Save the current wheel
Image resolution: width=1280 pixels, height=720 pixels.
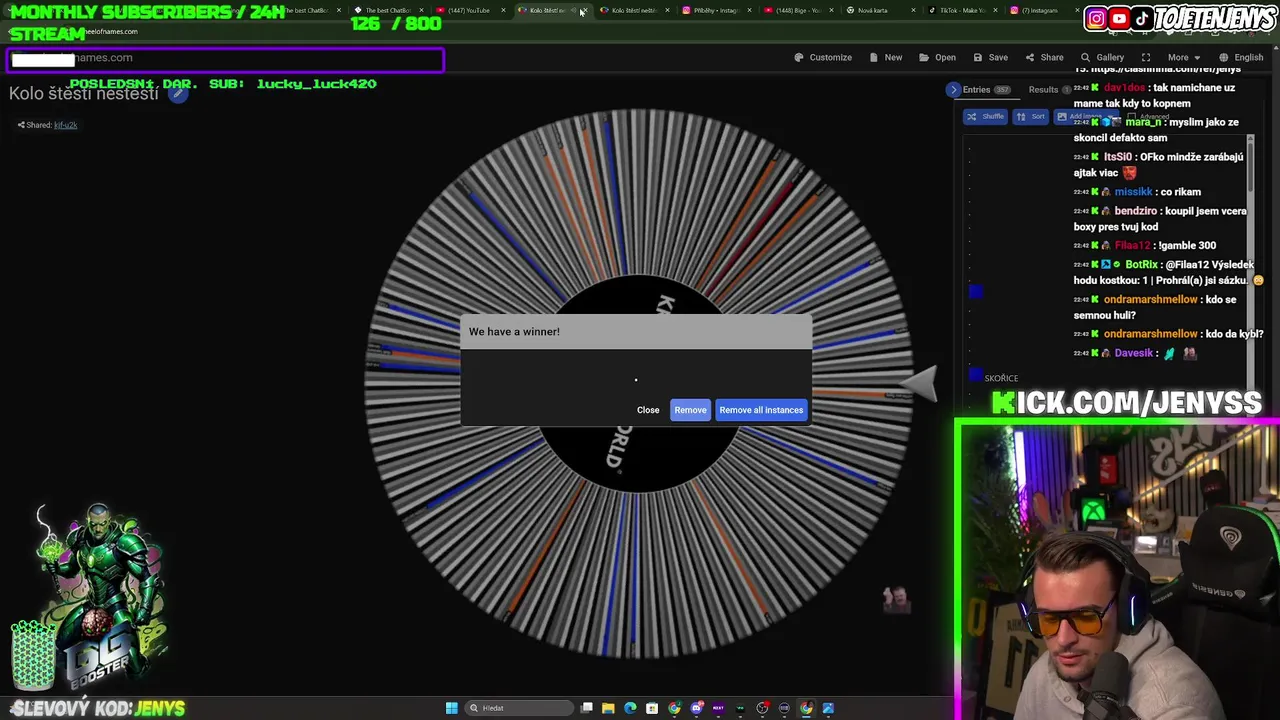coord(991,57)
